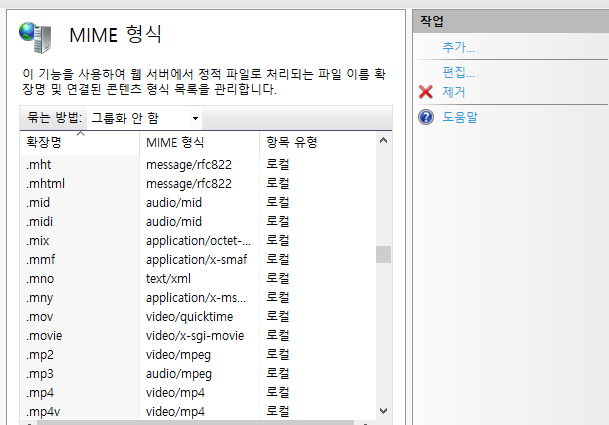Image resolution: width=609 pixels, height=425 pixels.
Task: Click the application/x-smaf MIME type cell
Action: pyautogui.click(x=197, y=260)
